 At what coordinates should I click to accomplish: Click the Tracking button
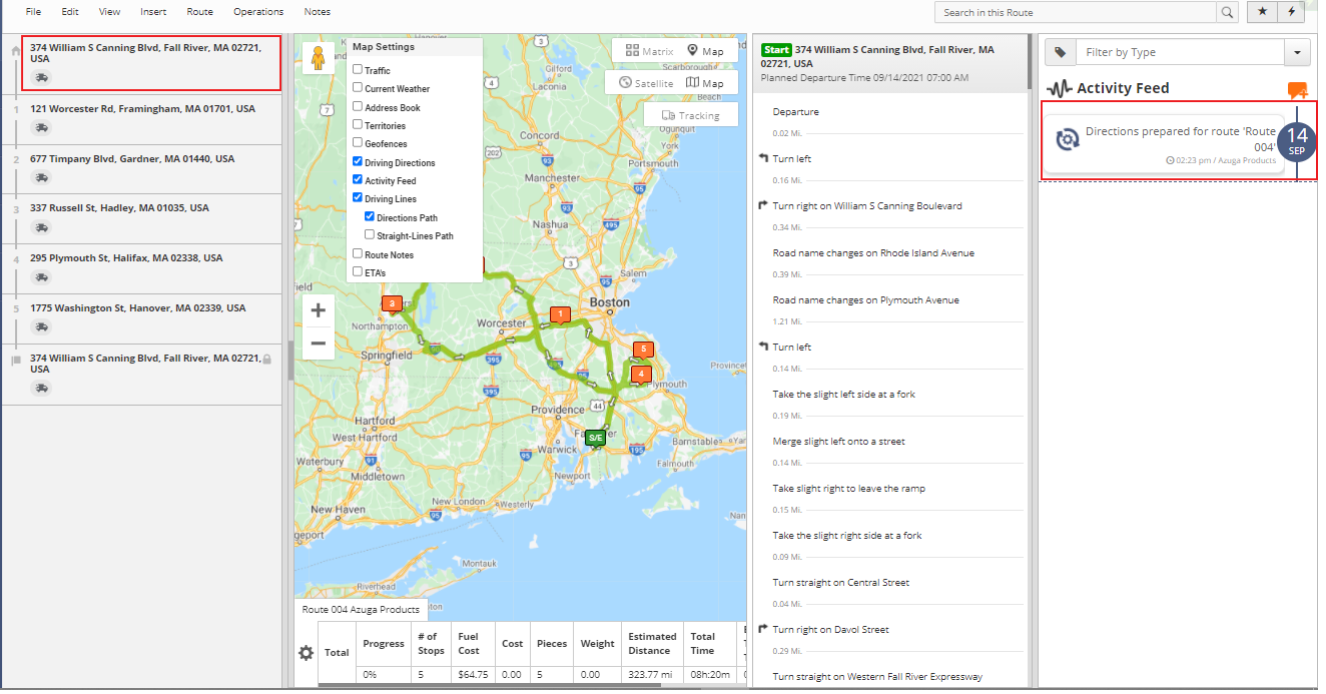691,115
